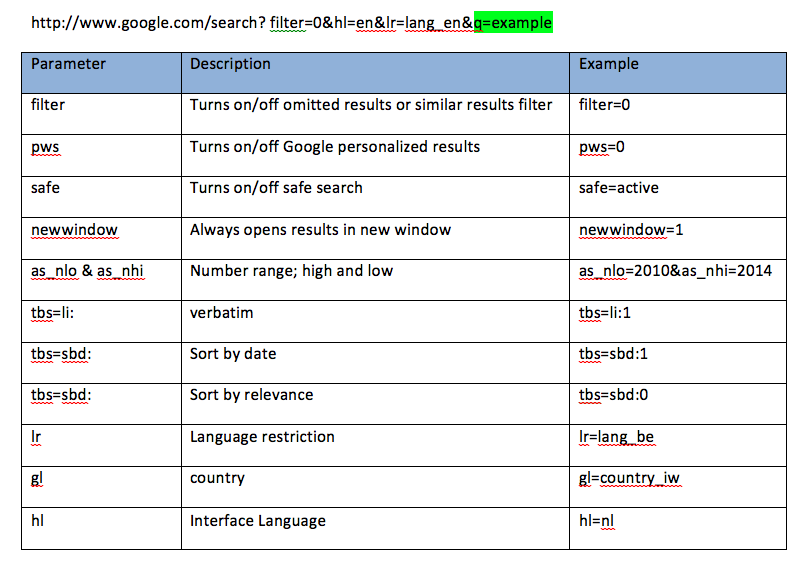Click the 'Language restriction' description cell

tap(262, 437)
